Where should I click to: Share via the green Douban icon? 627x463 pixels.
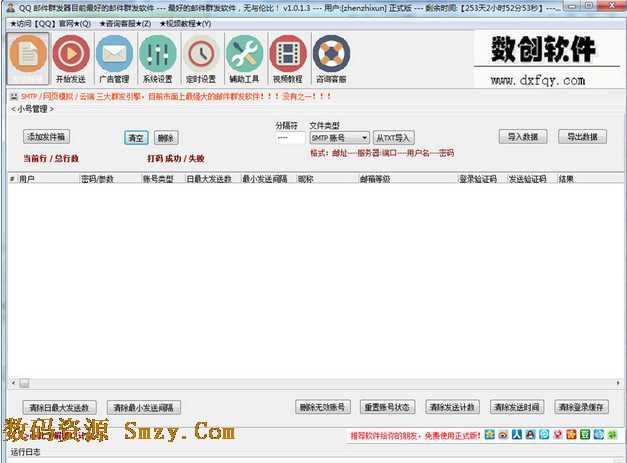click(585, 435)
